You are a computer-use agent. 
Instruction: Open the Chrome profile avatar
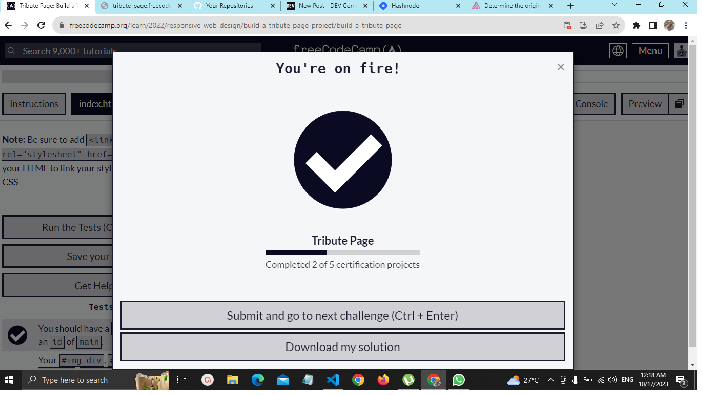click(x=669, y=26)
